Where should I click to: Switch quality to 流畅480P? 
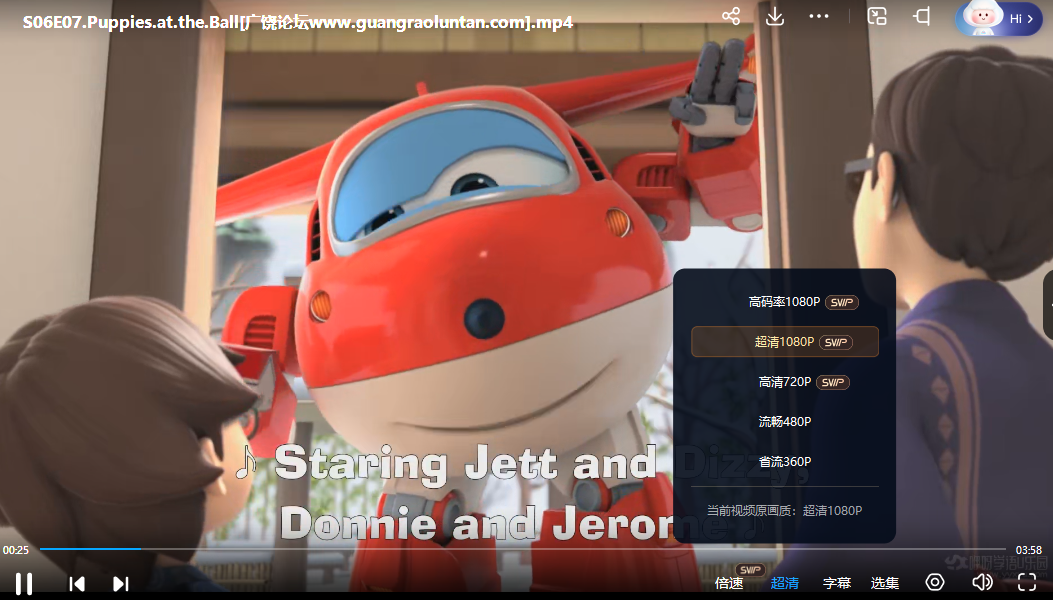[x=784, y=421]
